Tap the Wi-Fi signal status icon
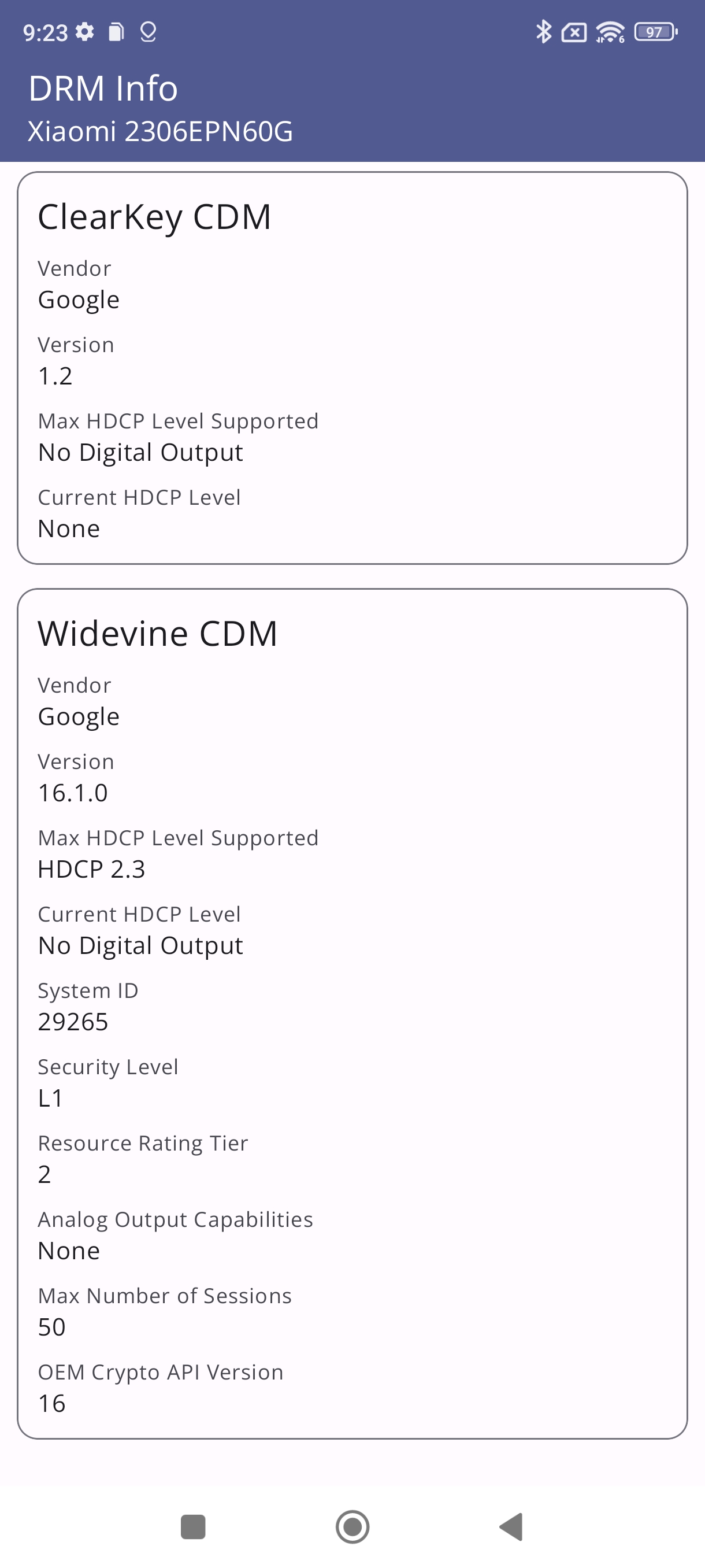The image size is (705, 1568). pyautogui.click(x=610, y=32)
